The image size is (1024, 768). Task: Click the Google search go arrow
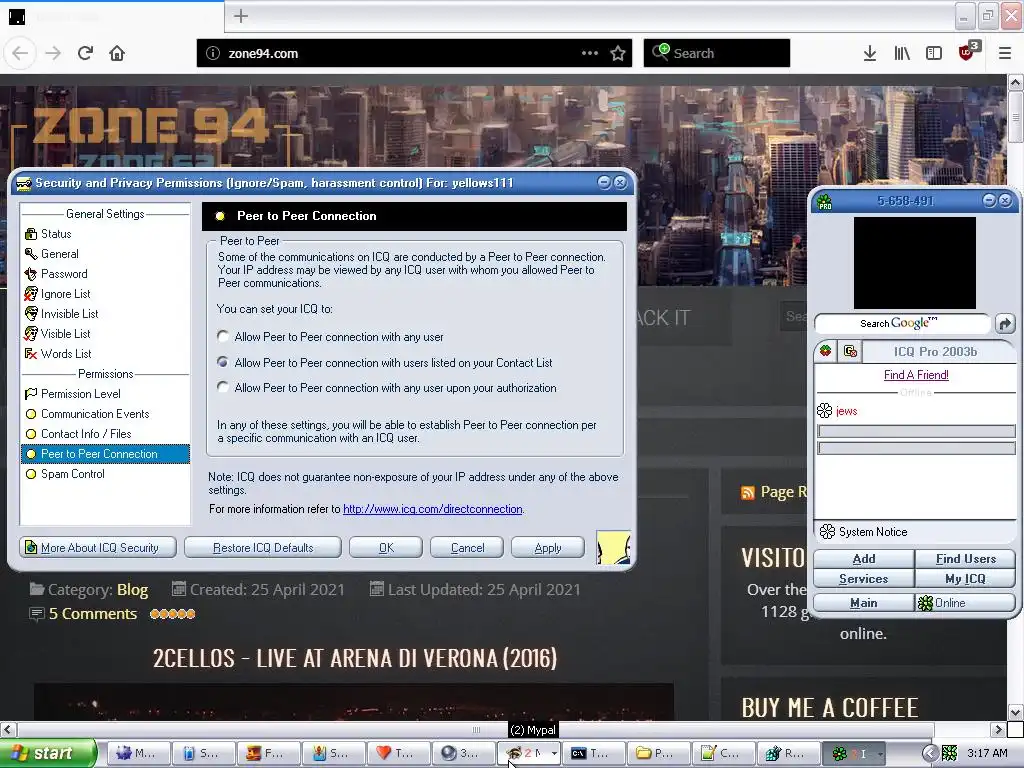pos(1004,324)
